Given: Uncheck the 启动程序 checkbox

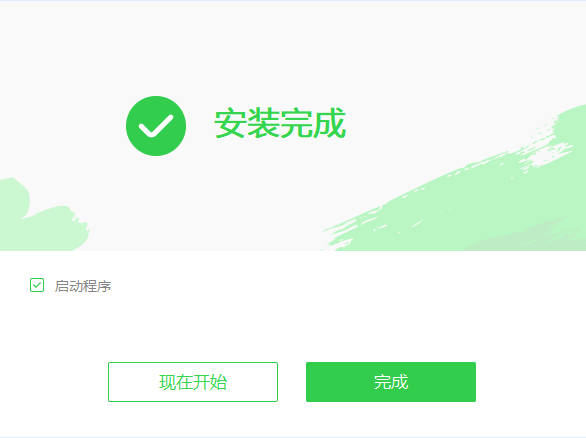Looking at the screenshot, I should click(37, 285).
